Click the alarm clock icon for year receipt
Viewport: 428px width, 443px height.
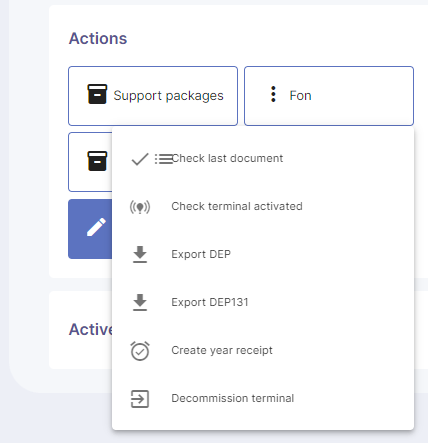coord(140,351)
